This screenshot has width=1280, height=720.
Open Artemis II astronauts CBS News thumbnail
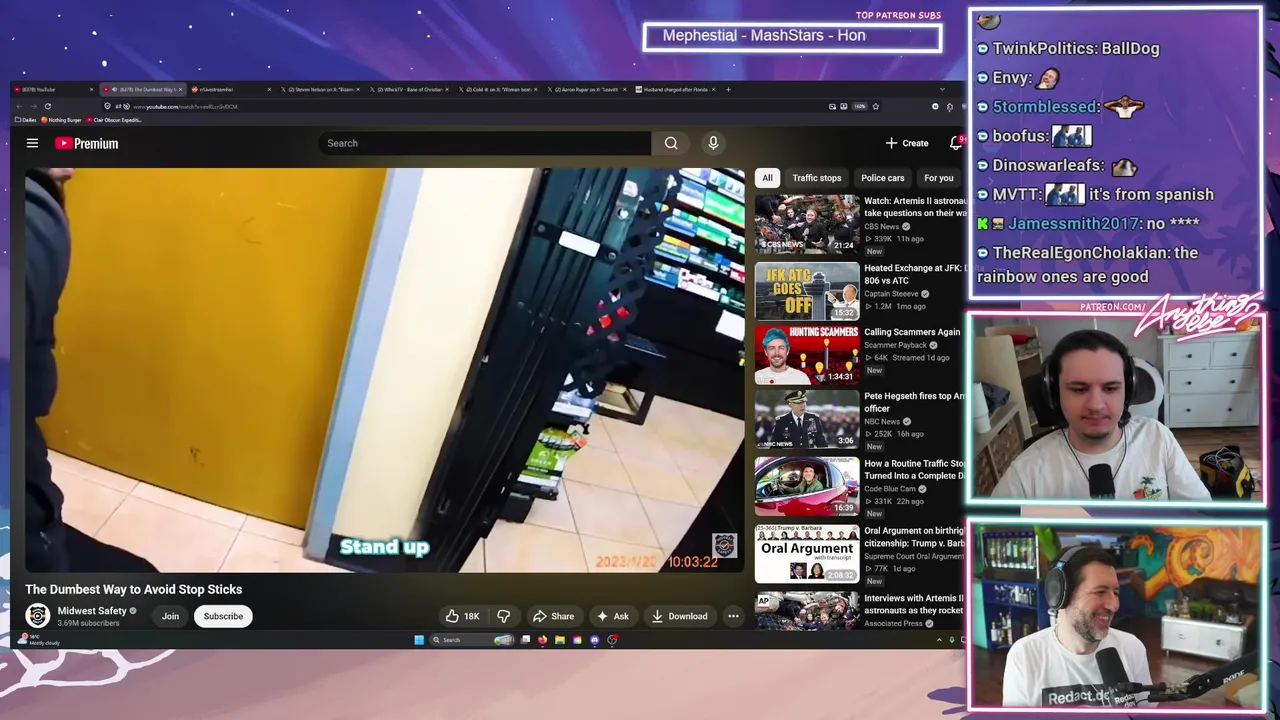tap(807, 223)
